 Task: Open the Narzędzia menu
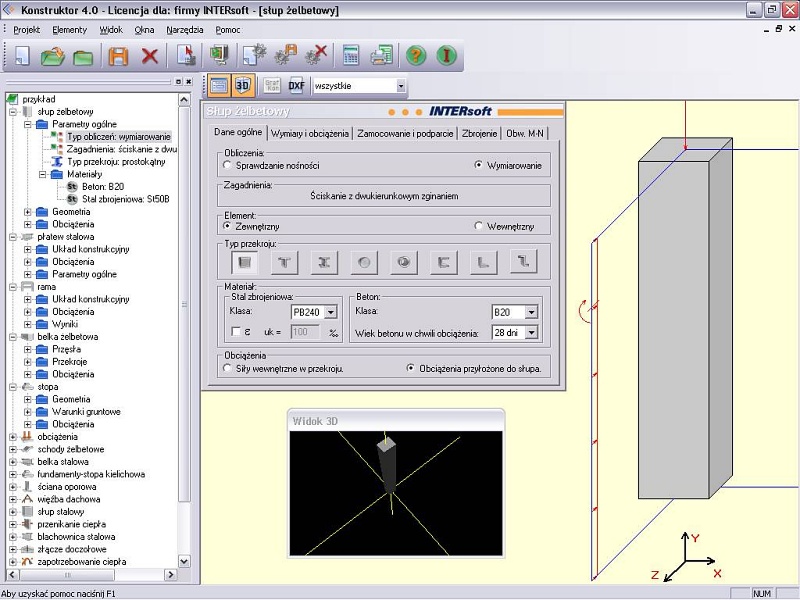[185, 30]
